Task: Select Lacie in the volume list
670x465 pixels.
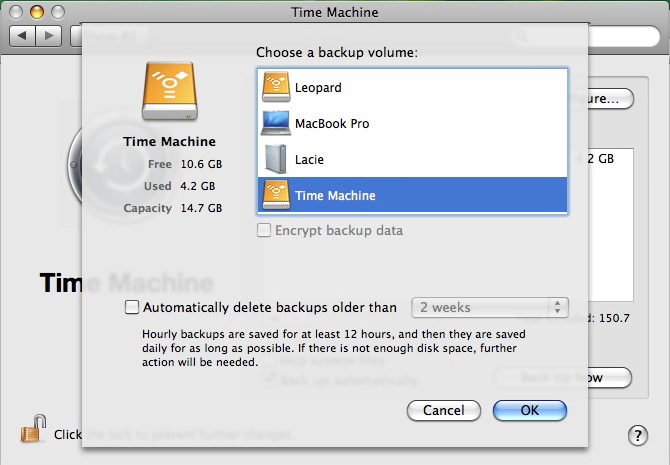Action: (413, 159)
